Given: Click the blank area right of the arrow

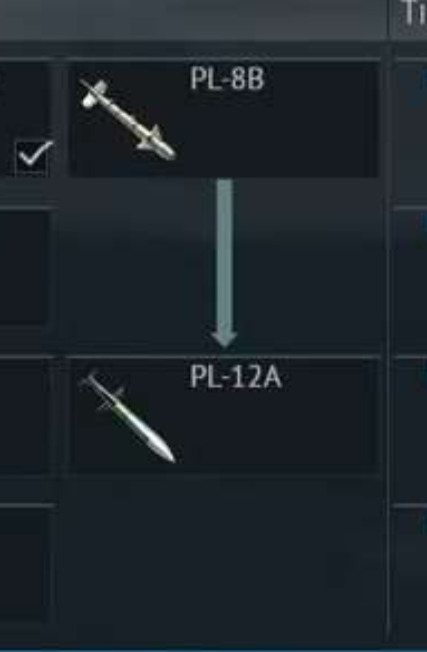Looking at the screenshot, I should click(x=310, y=266).
